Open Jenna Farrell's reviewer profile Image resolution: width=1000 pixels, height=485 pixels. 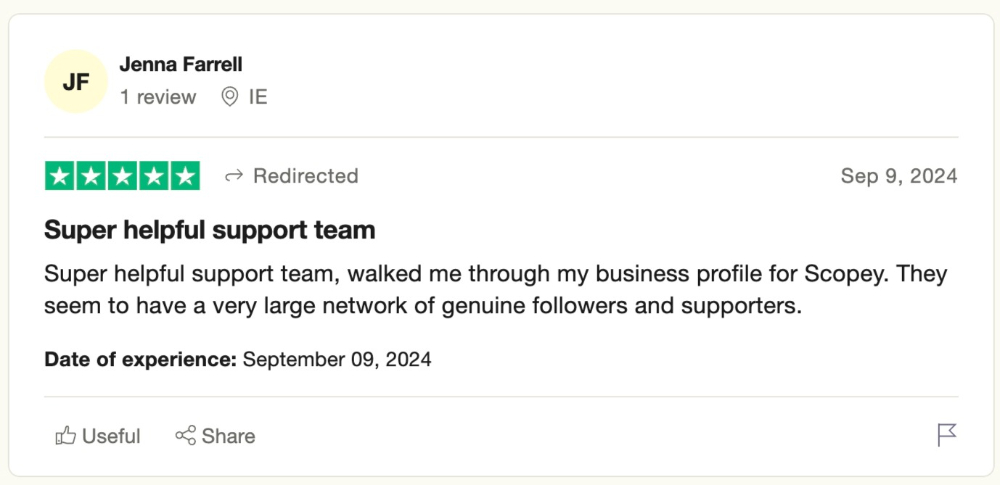tap(181, 65)
